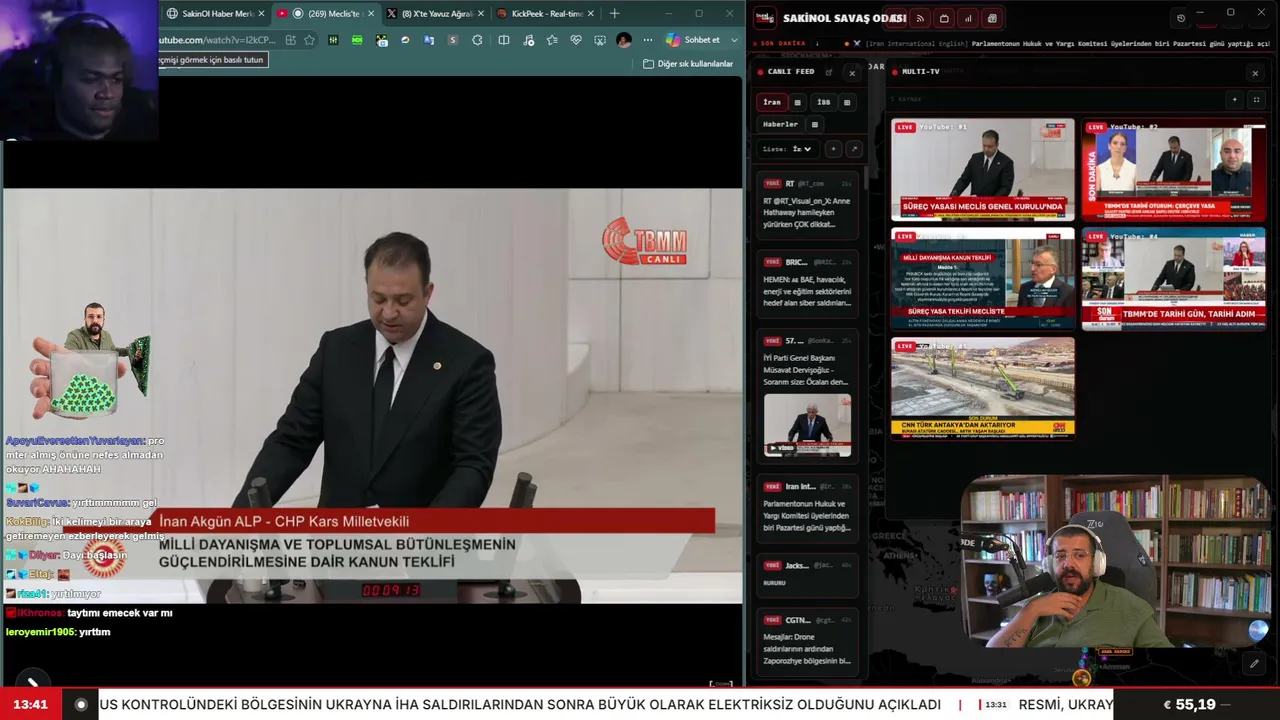Click the pencil edit button on the map
Image resolution: width=1280 pixels, height=720 pixels.
coord(1254,663)
